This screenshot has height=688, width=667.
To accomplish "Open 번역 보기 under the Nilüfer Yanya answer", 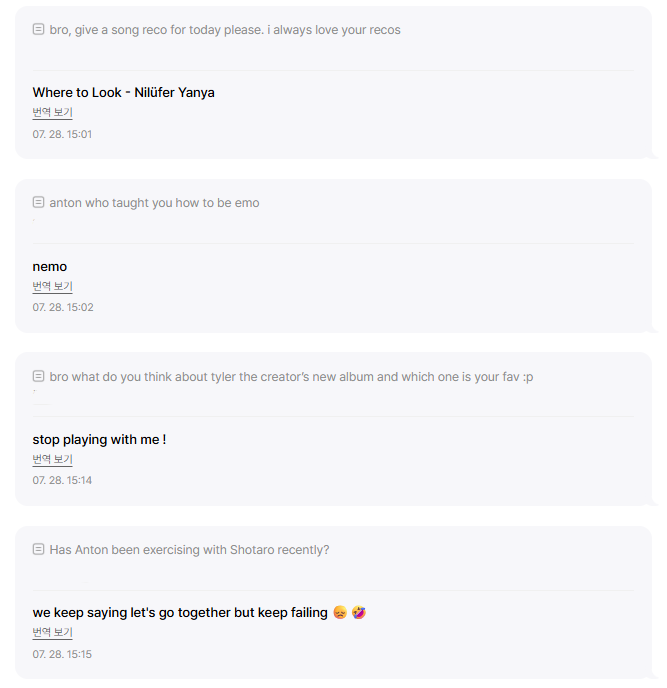I will (x=52, y=113).
